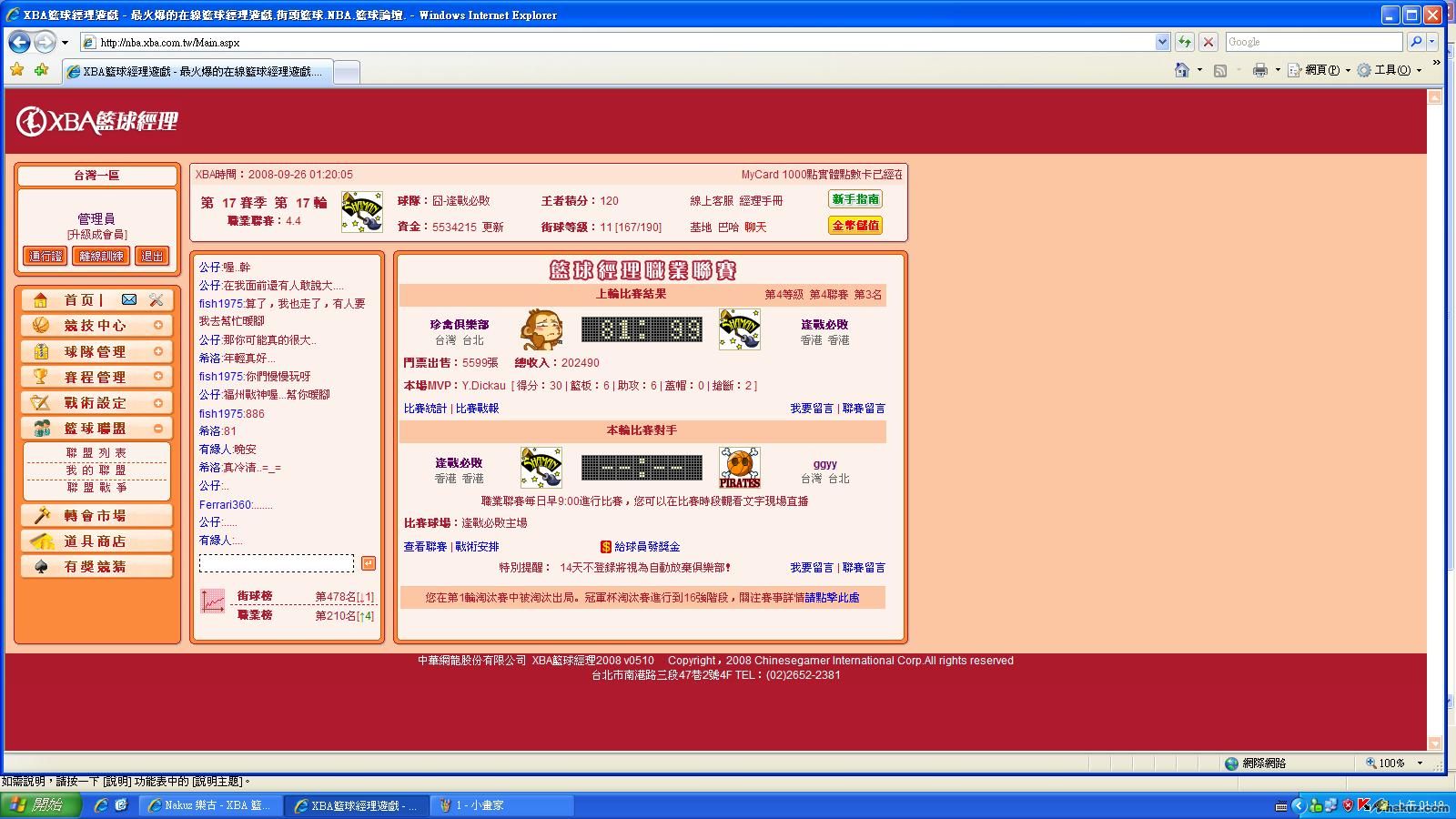Open 我的聯盟 in the sidebar
This screenshot has width=1456, height=819.
96,470
